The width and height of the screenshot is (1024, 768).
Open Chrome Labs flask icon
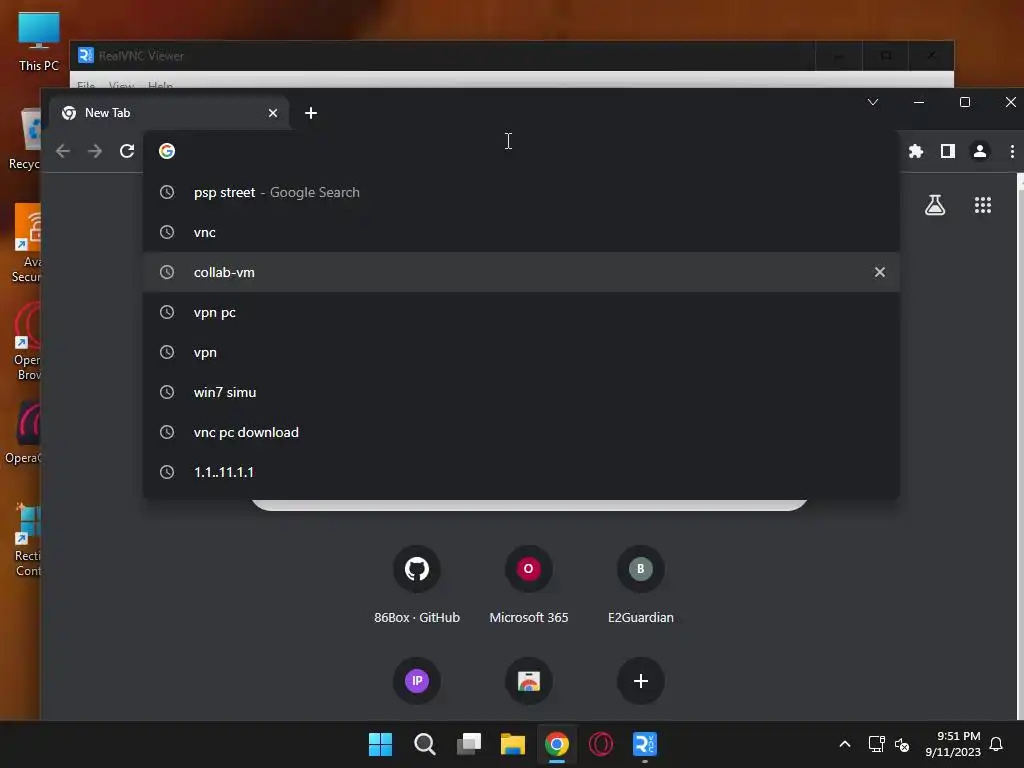click(935, 205)
